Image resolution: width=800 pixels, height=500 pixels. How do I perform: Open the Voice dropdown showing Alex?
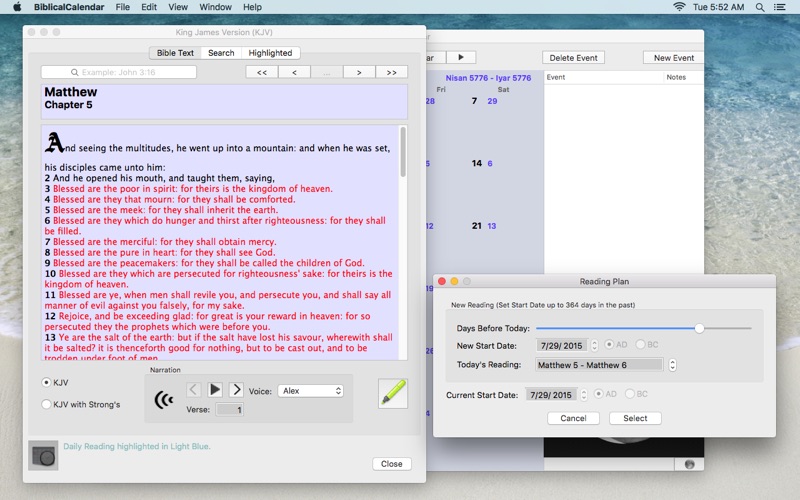click(310, 391)
